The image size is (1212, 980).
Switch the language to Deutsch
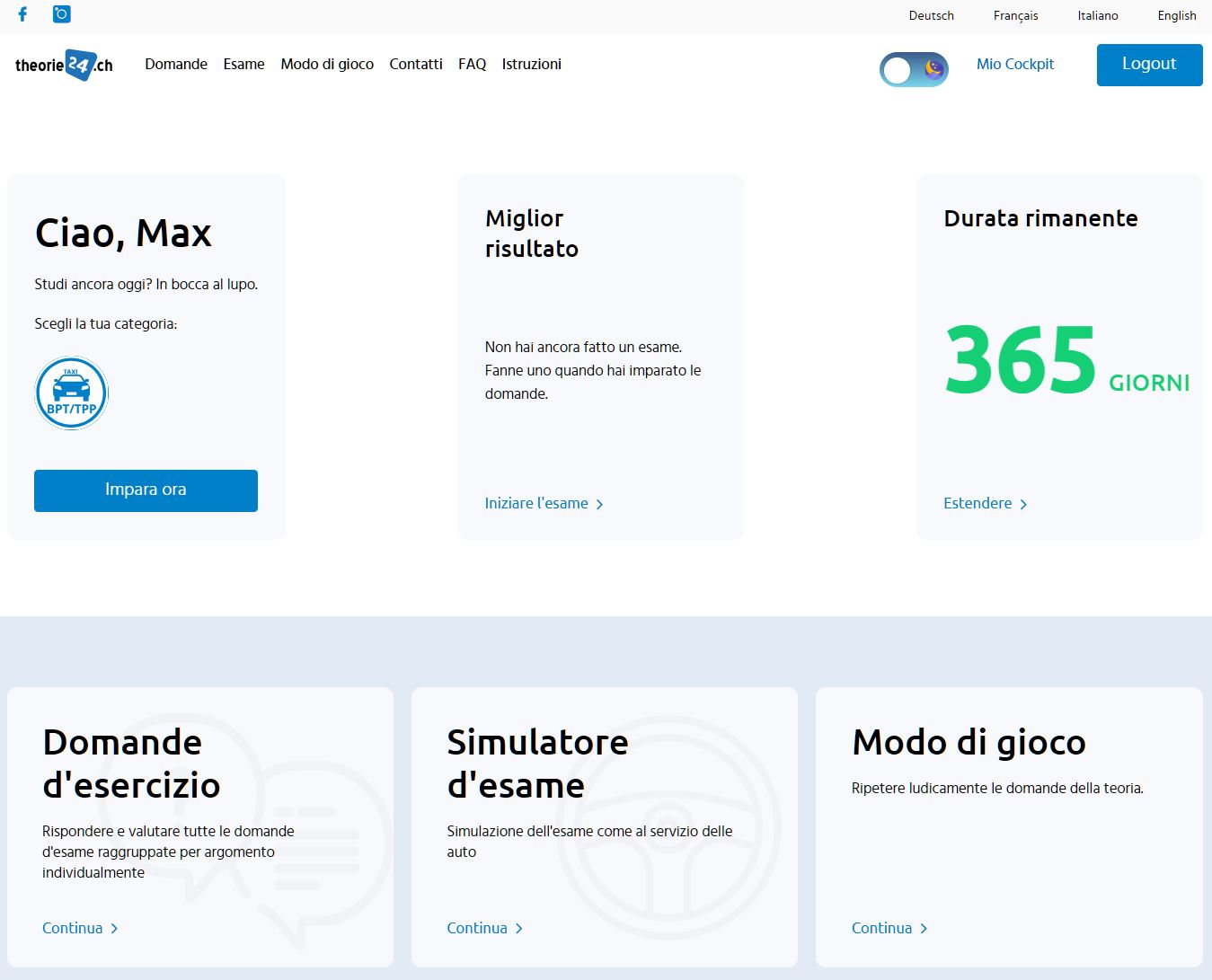931,15
